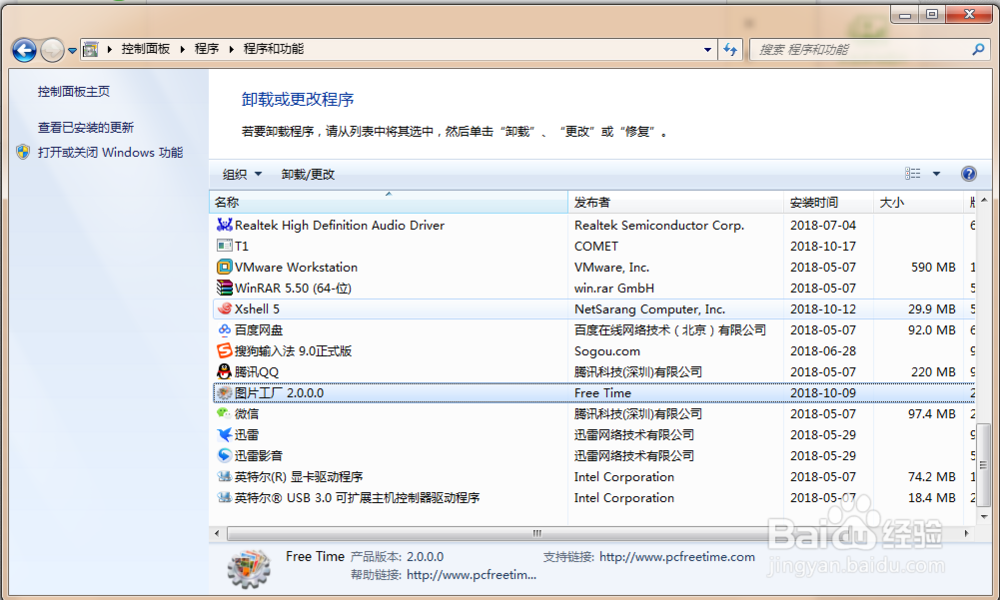
Task: Click the horizontal scrollbar right arrow
Action: click(967, 533)
